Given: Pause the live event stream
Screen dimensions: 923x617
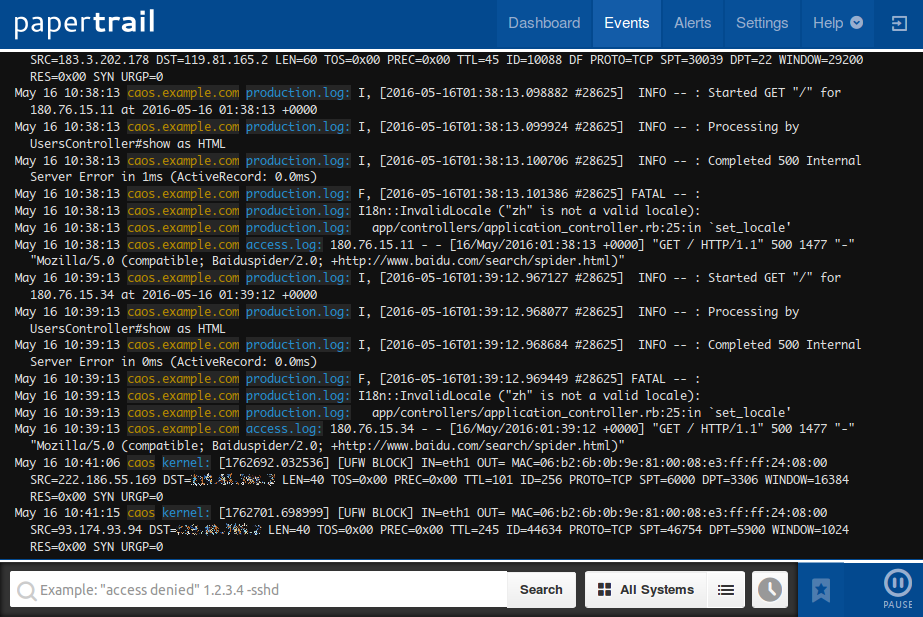Looking at the screenshot, I should (x=897, y=589).
